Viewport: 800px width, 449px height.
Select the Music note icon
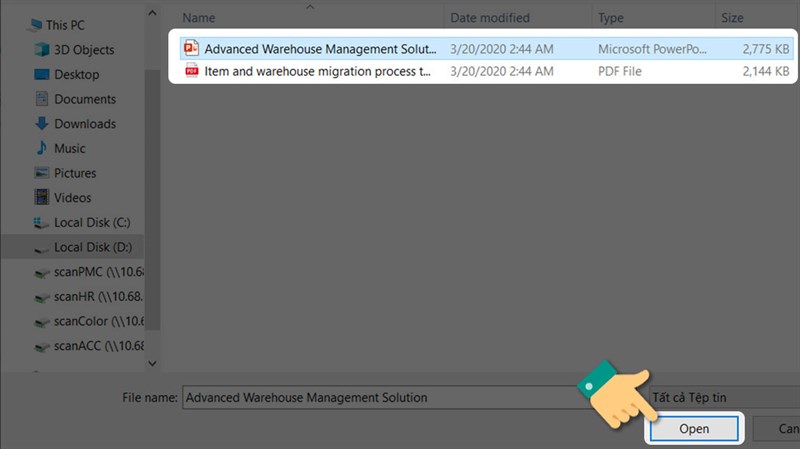(x=41, y=148)
